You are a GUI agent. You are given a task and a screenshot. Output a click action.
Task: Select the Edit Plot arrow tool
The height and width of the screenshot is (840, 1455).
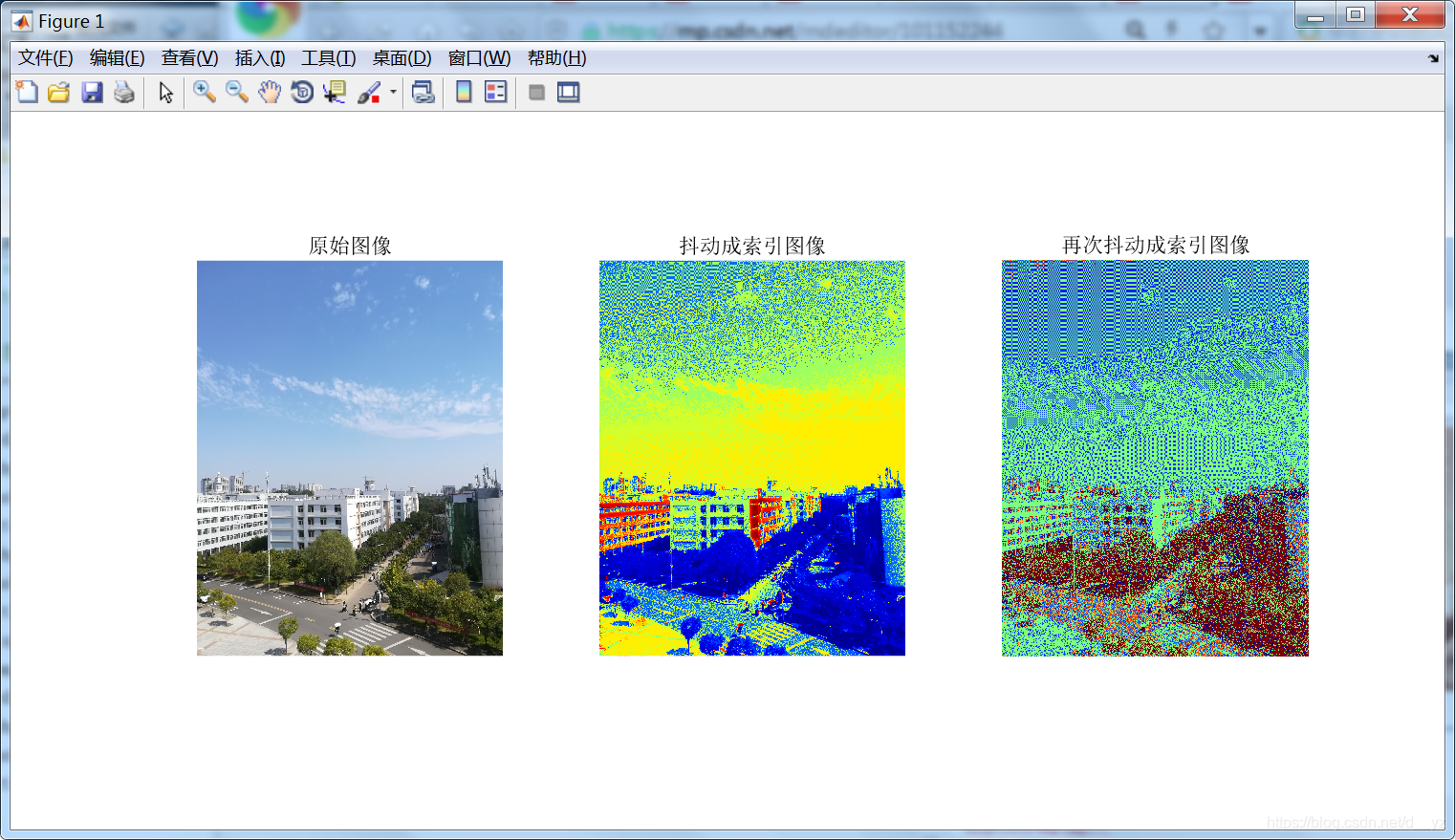tap(166, 92)
